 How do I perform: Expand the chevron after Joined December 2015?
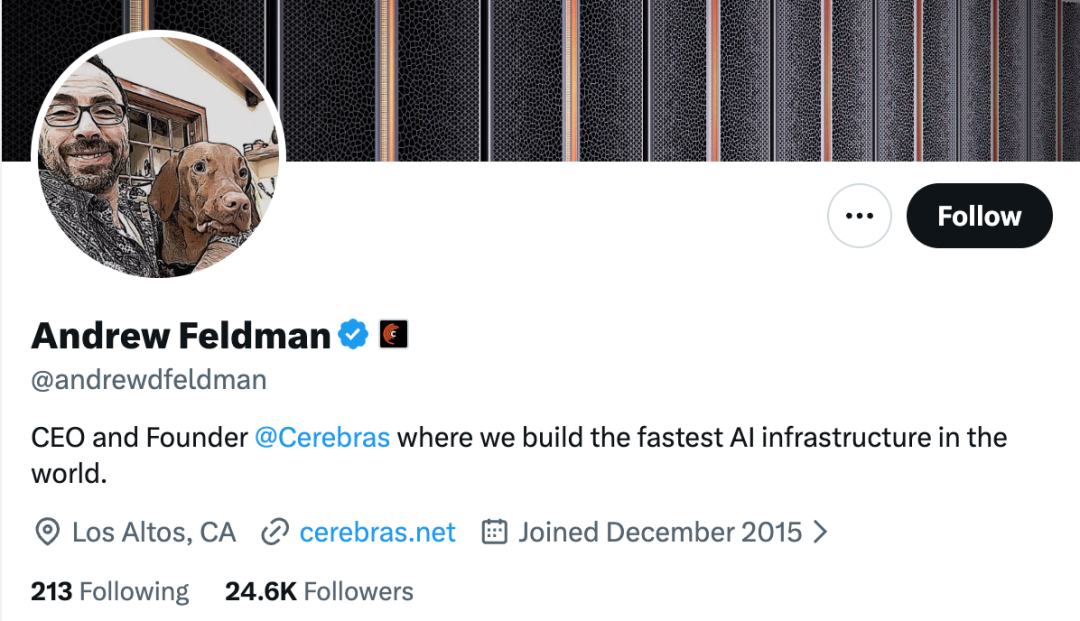click(x=820, y=531)
